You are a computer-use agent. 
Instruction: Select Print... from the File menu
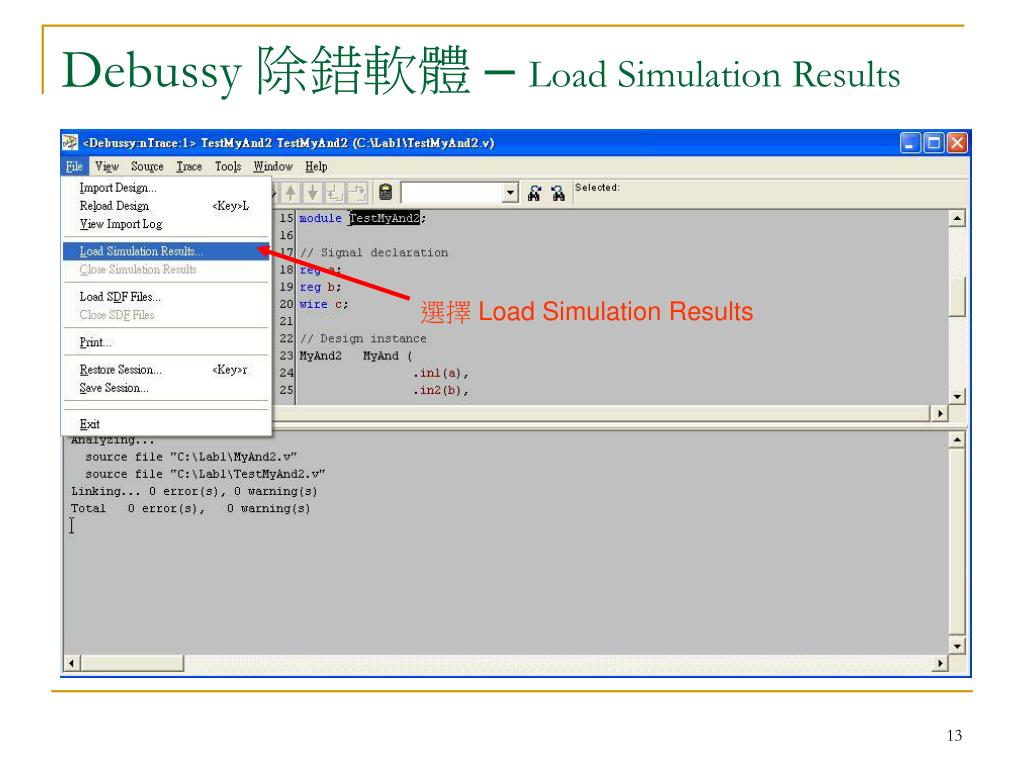point(166,342)
